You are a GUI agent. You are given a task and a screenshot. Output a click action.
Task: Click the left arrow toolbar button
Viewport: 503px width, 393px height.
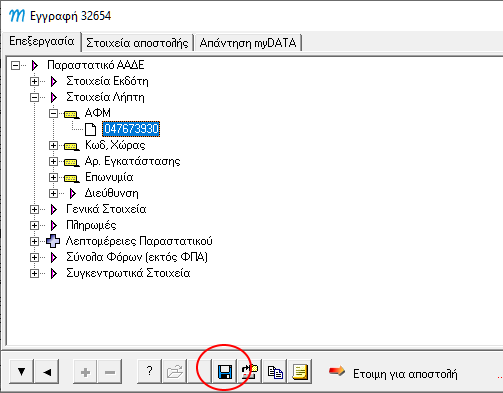(47, 371)
